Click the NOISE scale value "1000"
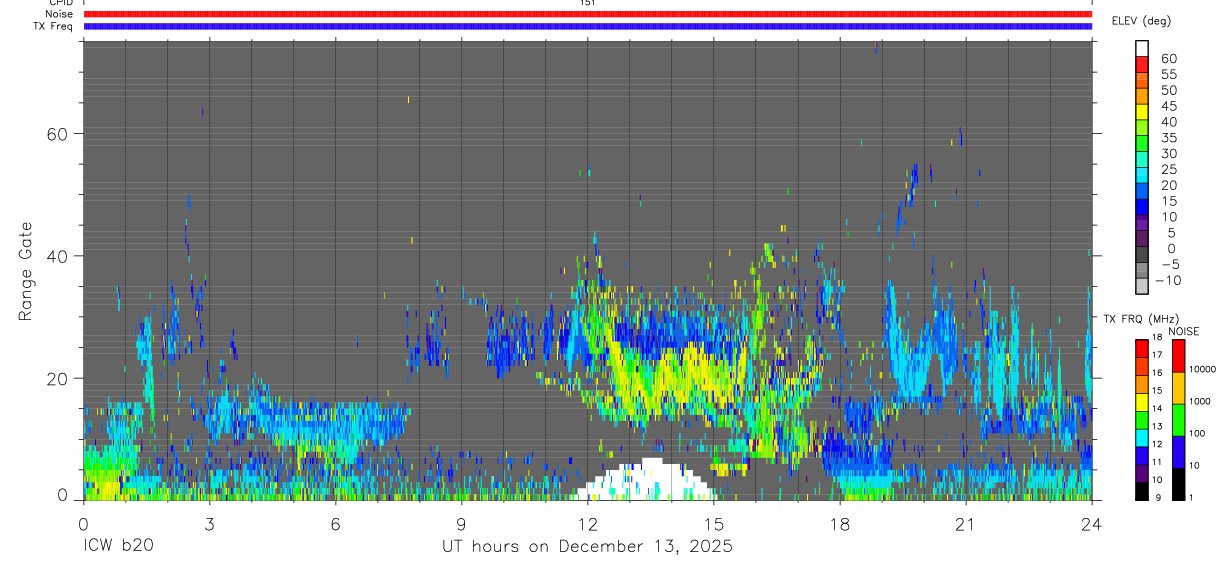The height and width of the screenshot is (567, 1228). click(x=1201, y=401)
